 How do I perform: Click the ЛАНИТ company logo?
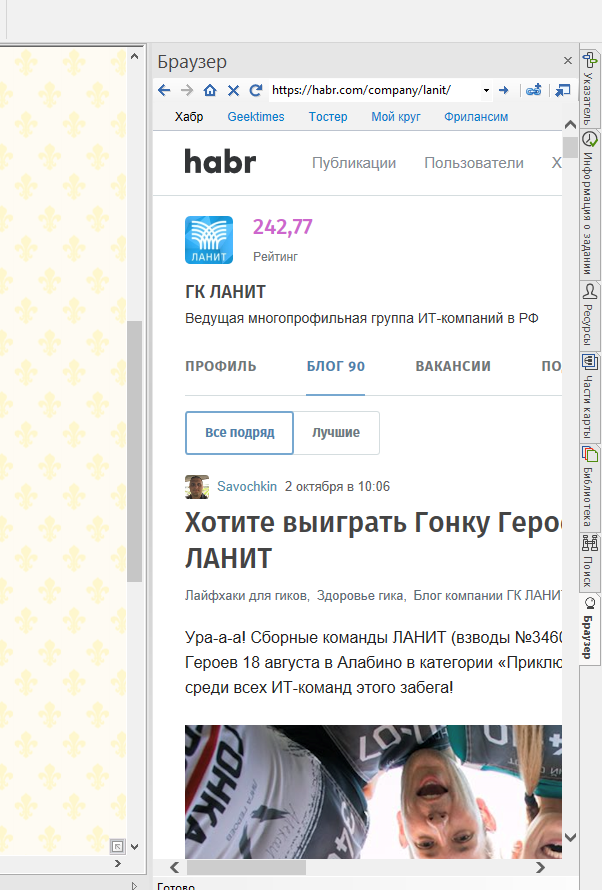coord(209,240)
